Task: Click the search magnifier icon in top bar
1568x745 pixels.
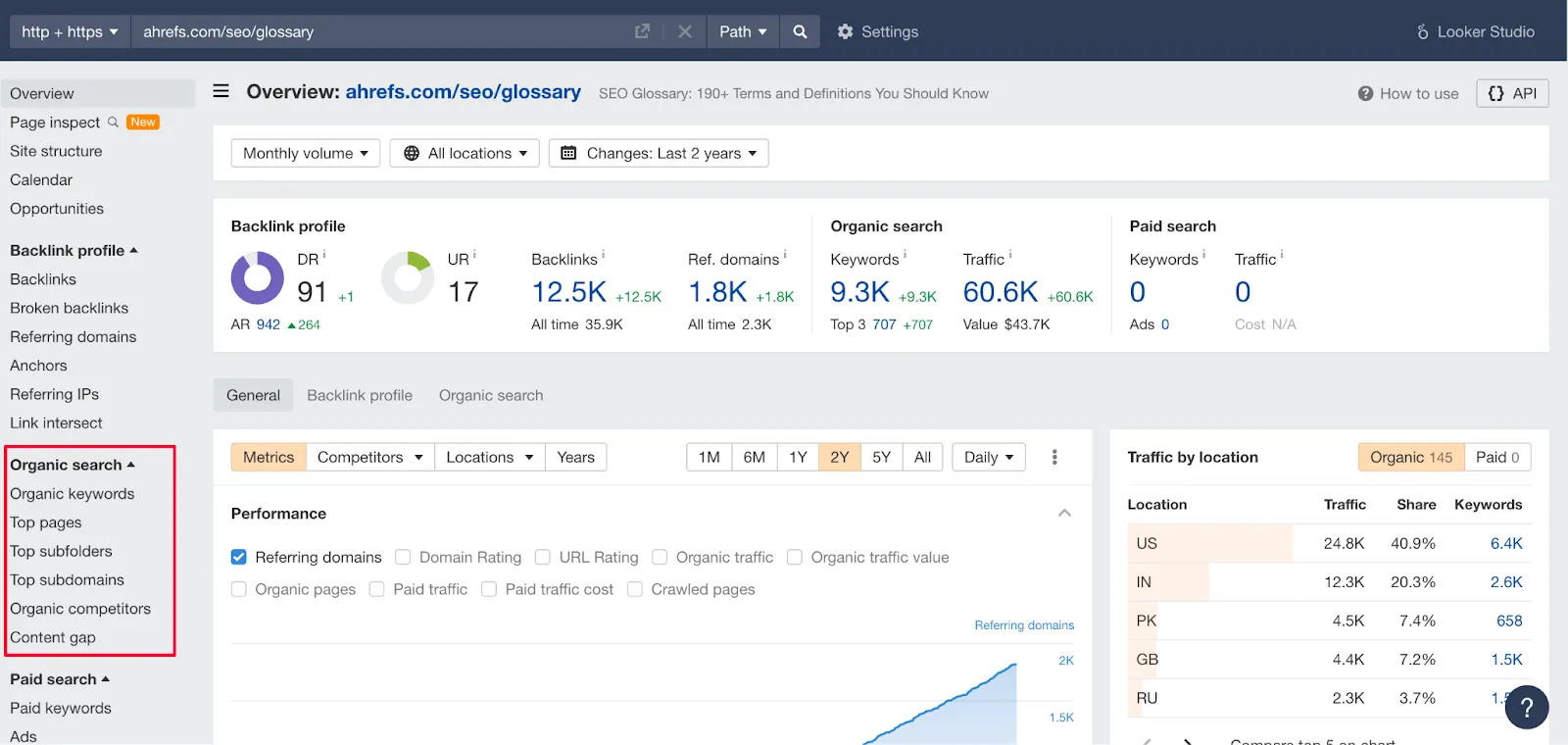Action: pyautogui.click(x=800, y=31)
